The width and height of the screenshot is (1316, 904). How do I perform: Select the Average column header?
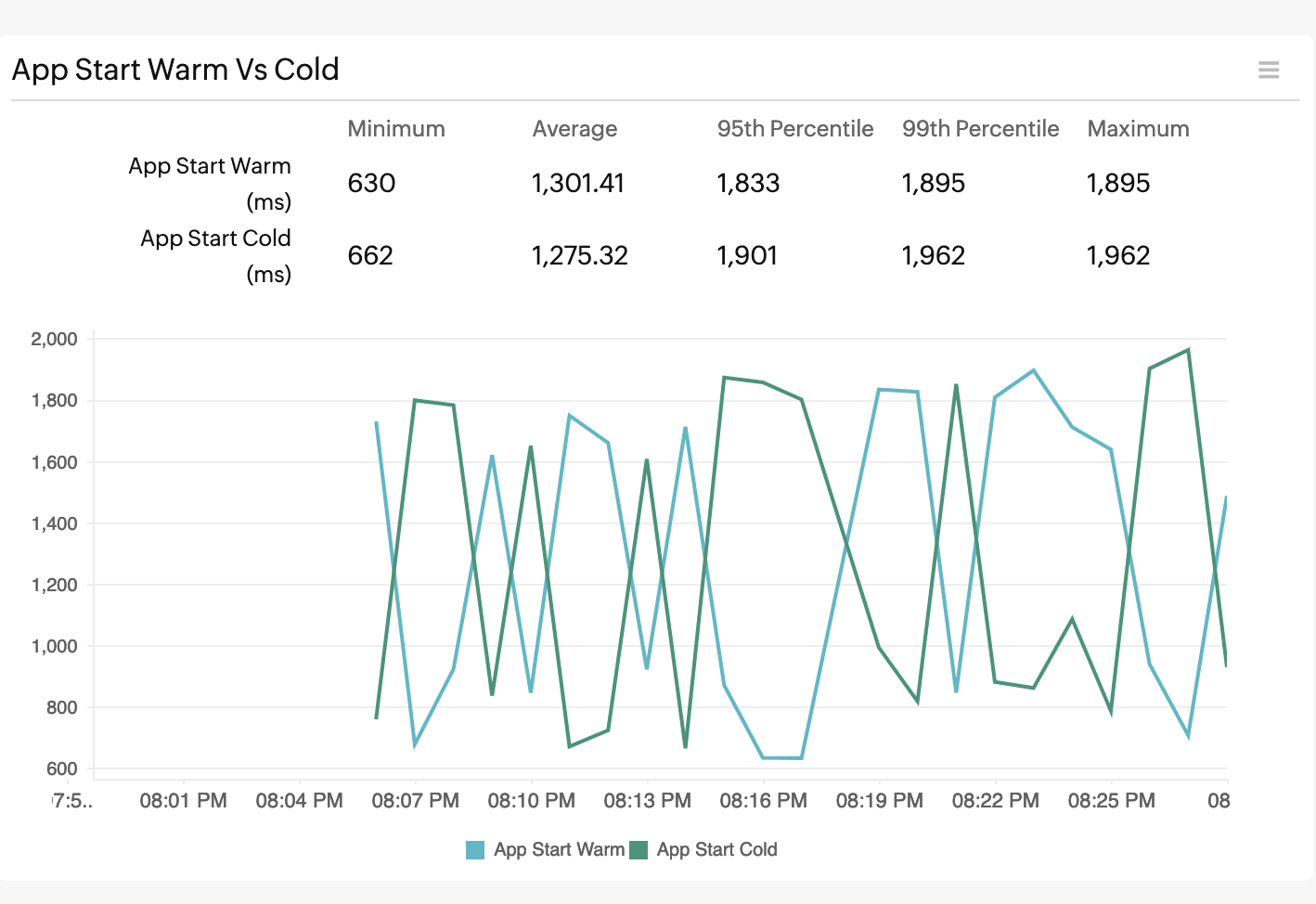574,129
